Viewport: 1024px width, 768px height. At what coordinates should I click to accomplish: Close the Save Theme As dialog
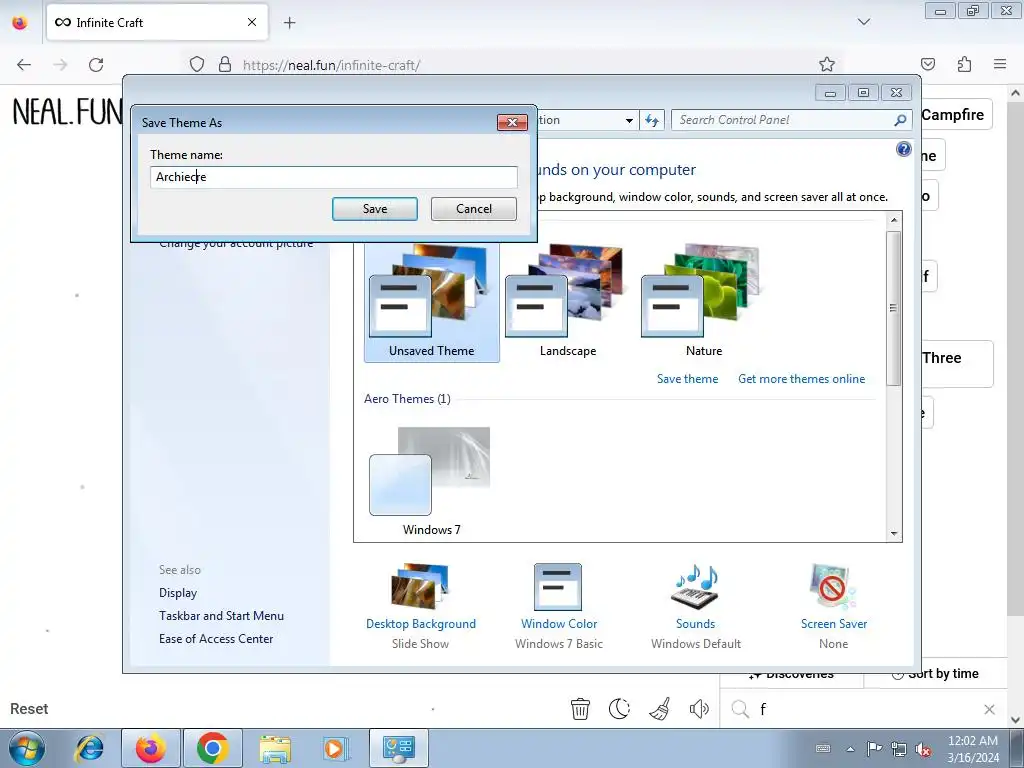click(513, 122)
